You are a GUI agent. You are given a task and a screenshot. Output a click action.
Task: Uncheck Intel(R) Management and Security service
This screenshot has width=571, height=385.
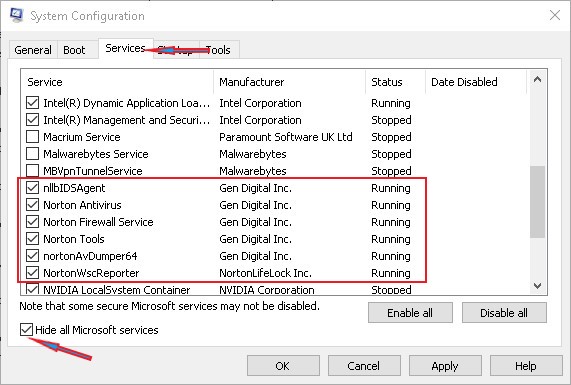point(32,120)
